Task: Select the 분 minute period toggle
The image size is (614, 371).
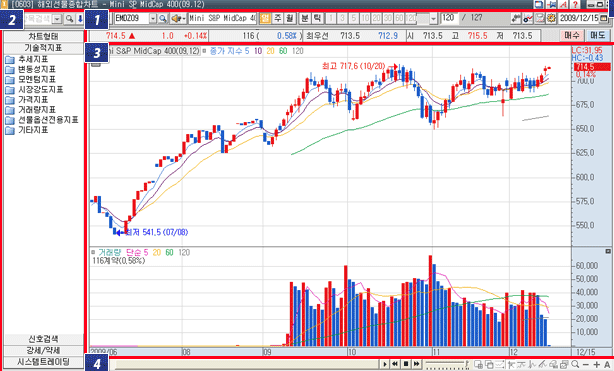Action: 305,18
